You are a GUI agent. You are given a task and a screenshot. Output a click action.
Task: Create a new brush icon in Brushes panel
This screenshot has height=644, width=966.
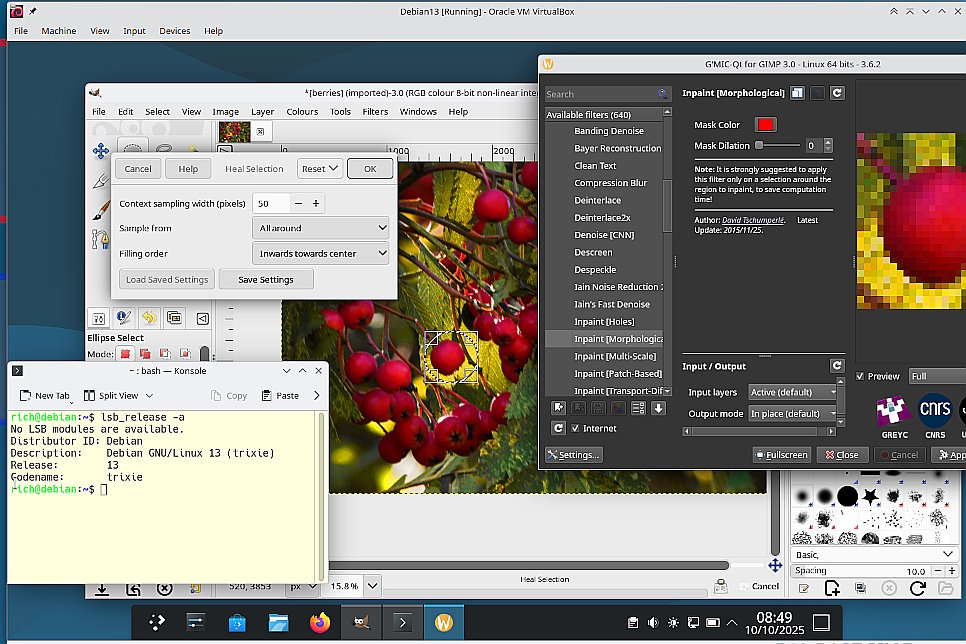(x=832, y=590)
